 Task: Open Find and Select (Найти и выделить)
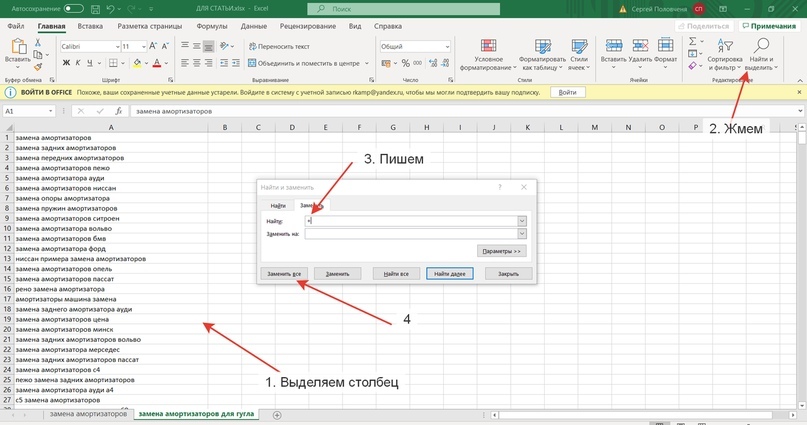click(761, 54)
